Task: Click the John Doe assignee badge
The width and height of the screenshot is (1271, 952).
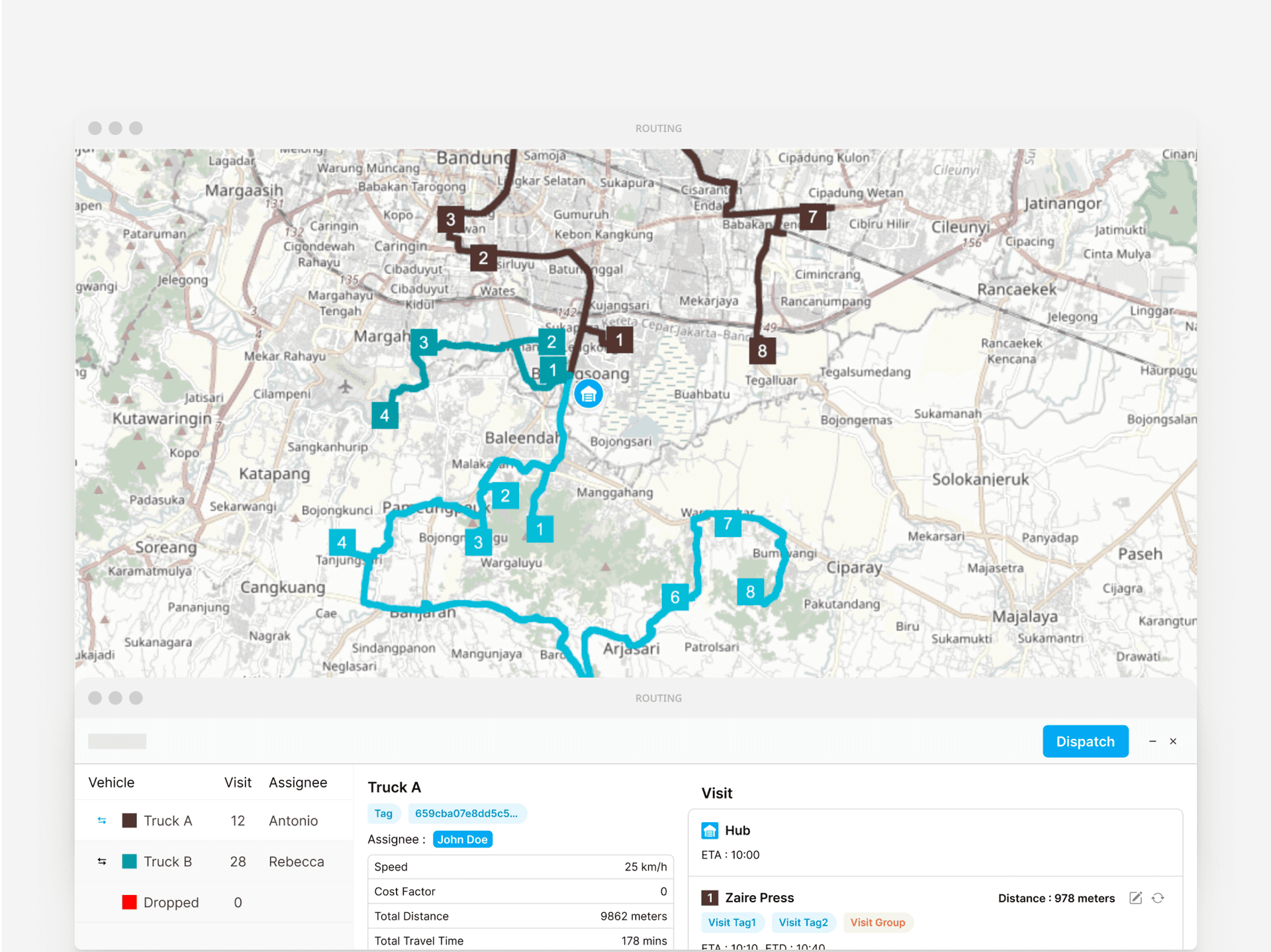Action: [462, 839]
